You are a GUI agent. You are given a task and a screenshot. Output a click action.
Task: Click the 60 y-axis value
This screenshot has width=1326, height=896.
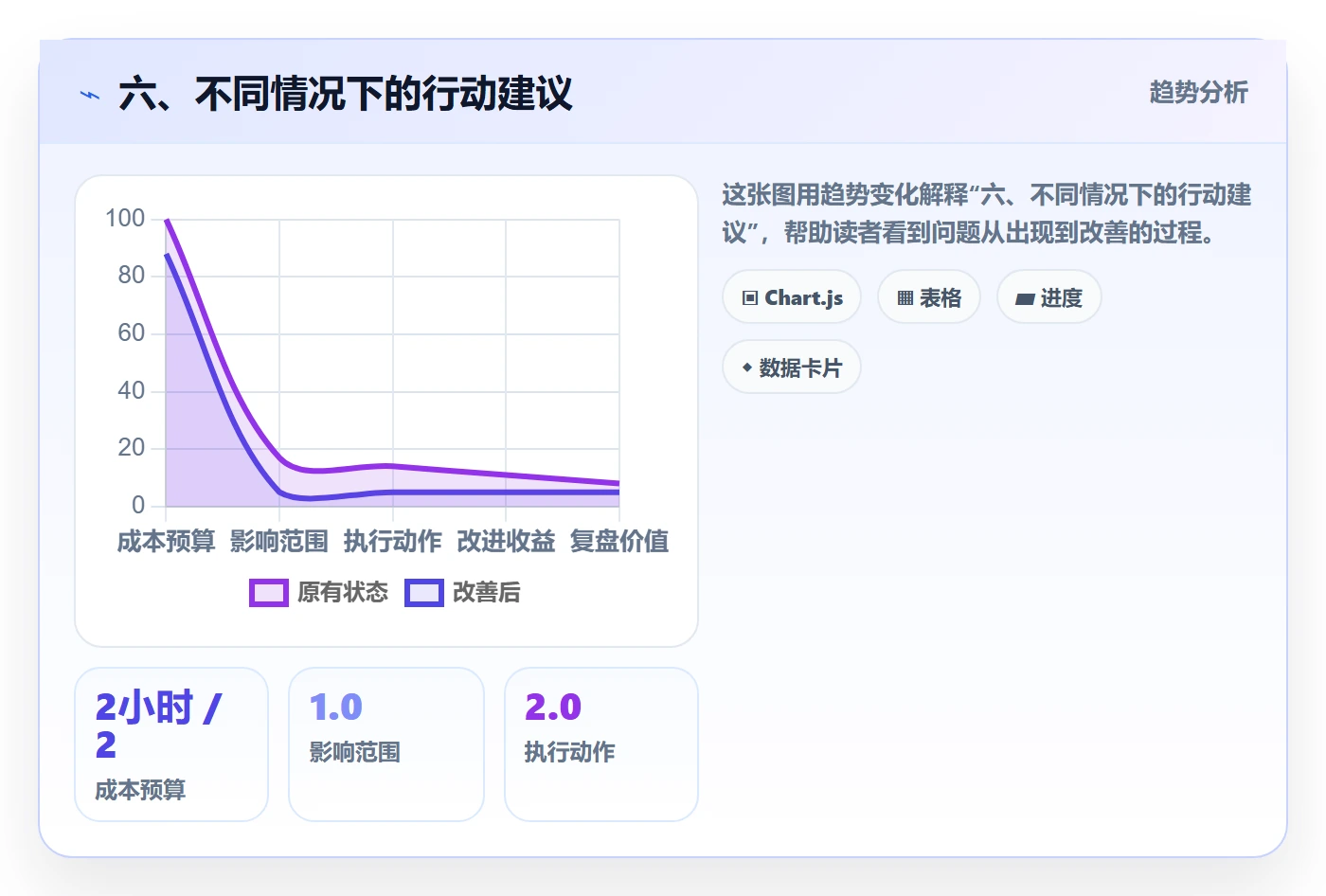132,333
